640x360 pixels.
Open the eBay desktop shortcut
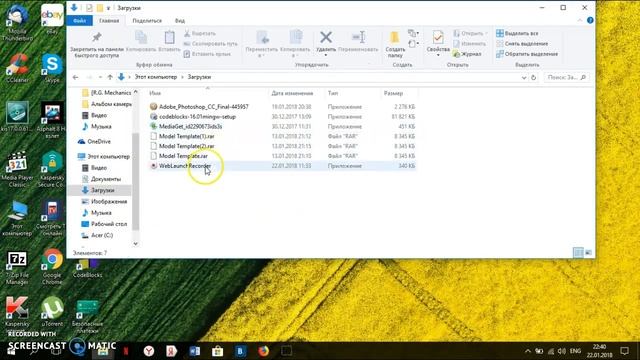pos(52,19)
